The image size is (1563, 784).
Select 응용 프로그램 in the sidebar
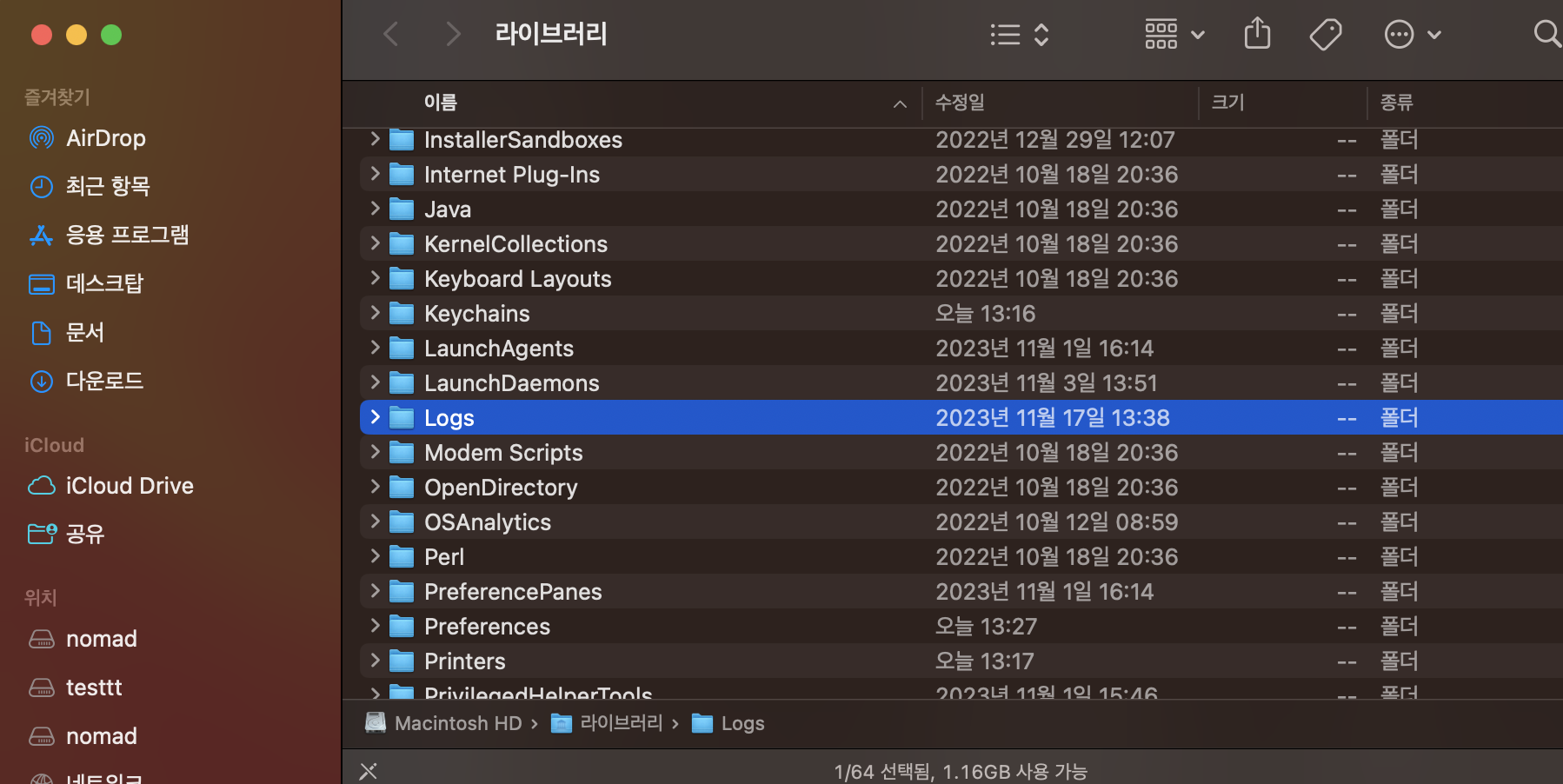[x=127, y=235]
